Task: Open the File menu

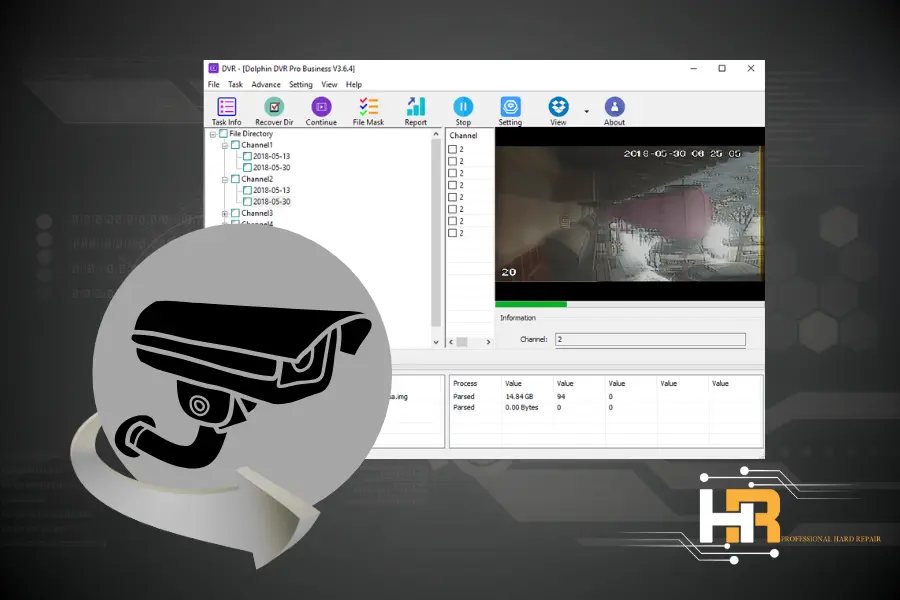Action: tap(214, 84)
